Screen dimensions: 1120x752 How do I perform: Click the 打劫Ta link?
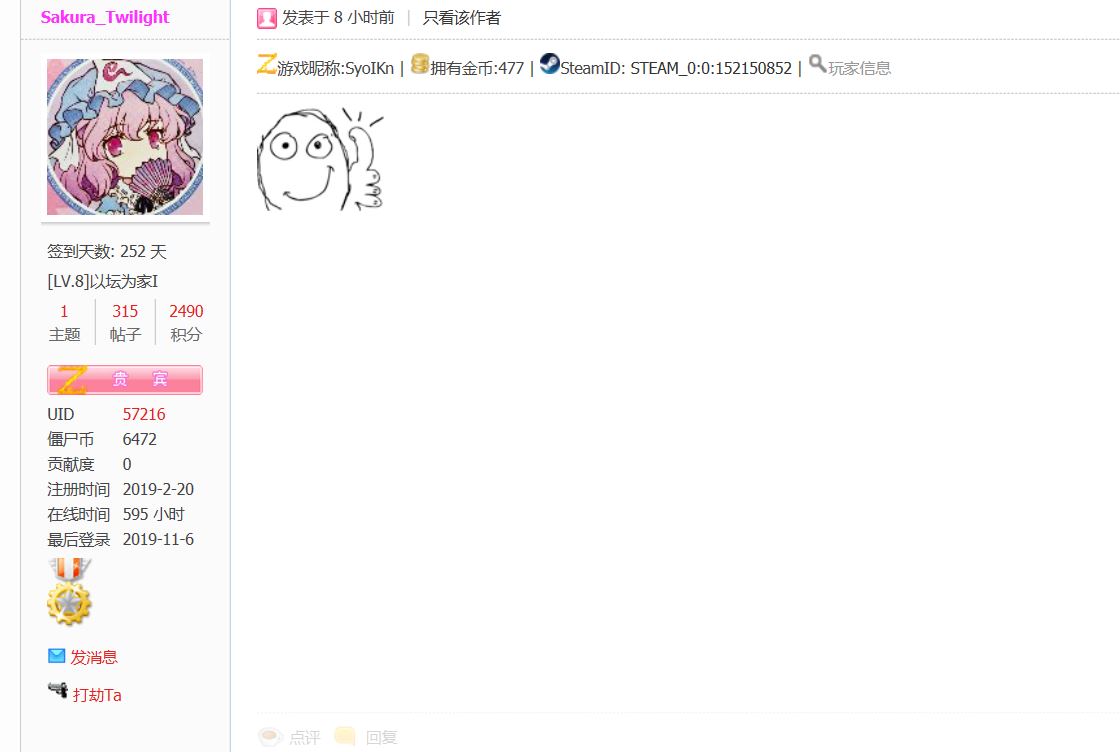(97, 695)
